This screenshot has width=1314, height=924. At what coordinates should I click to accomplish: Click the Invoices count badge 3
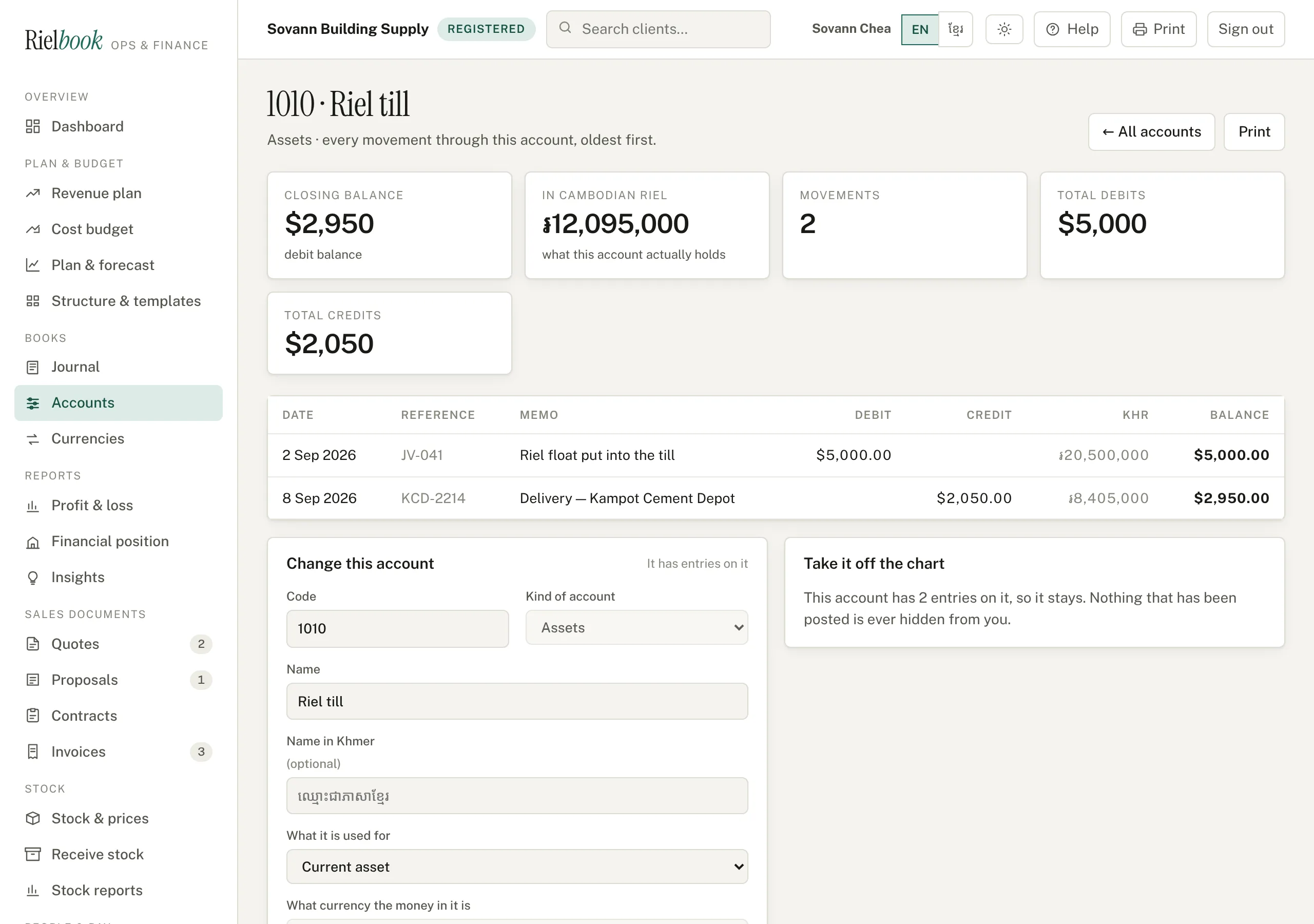pyautogui.click(x=201, y=752)
